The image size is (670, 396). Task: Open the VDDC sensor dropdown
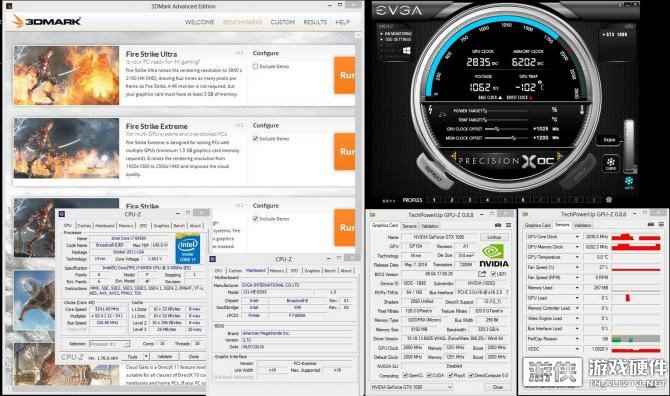(577, 349)
